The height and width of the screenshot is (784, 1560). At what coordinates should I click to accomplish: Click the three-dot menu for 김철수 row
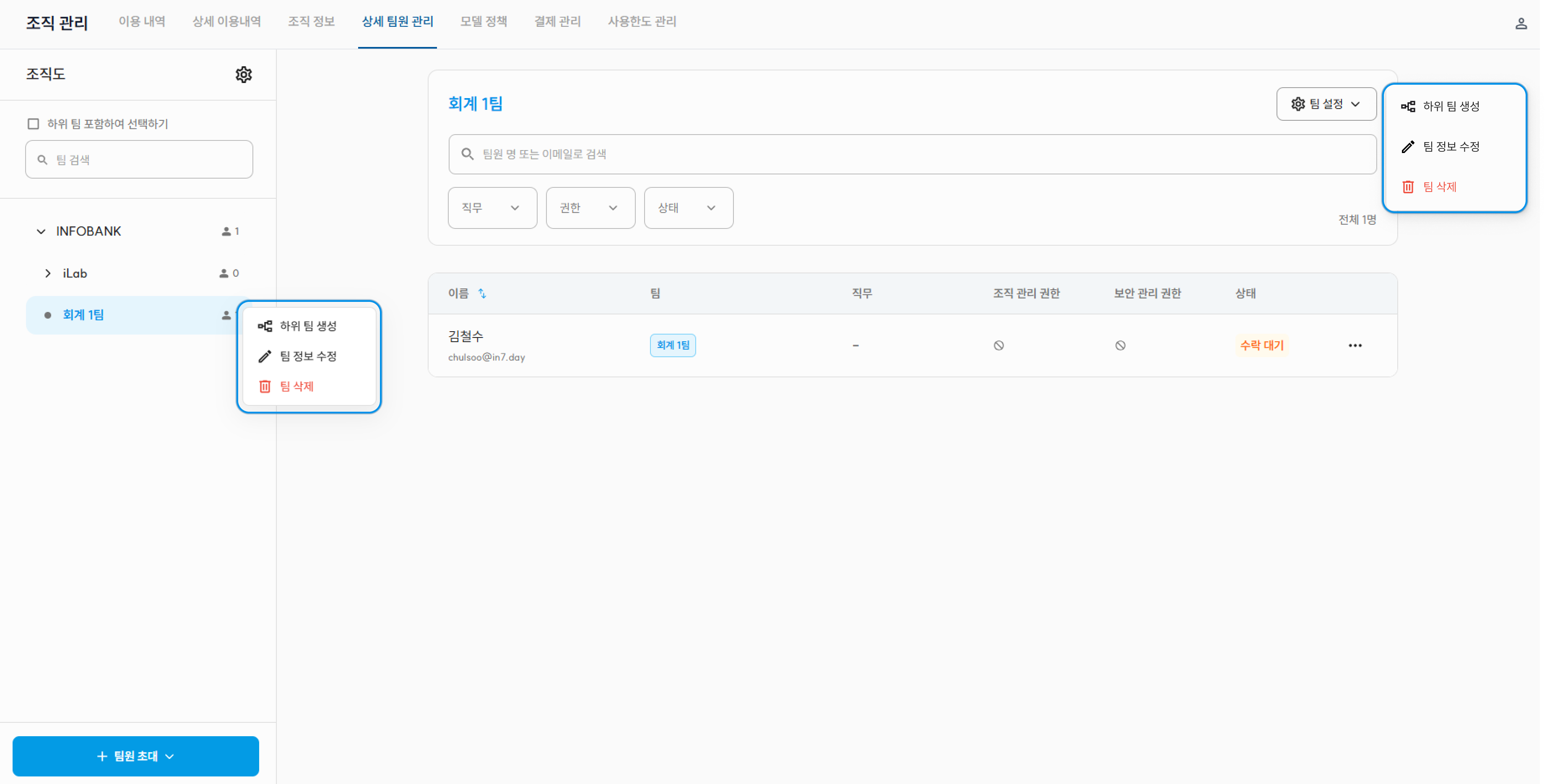click(x=1355, y=345)
